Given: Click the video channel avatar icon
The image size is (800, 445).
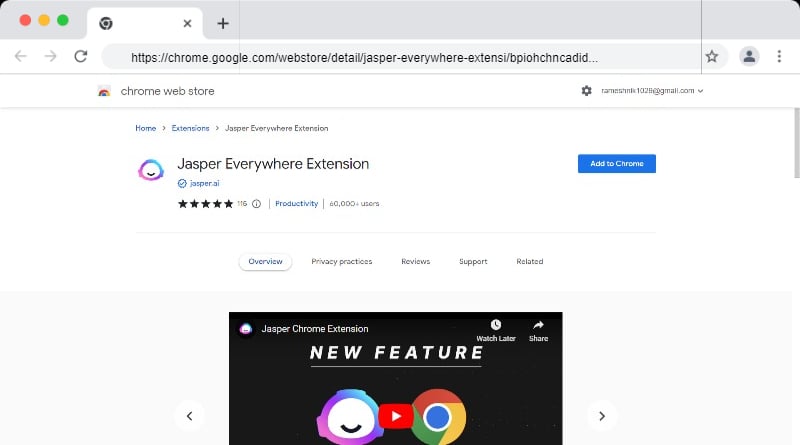Looking at the screenshot, I should click(246, 329).
